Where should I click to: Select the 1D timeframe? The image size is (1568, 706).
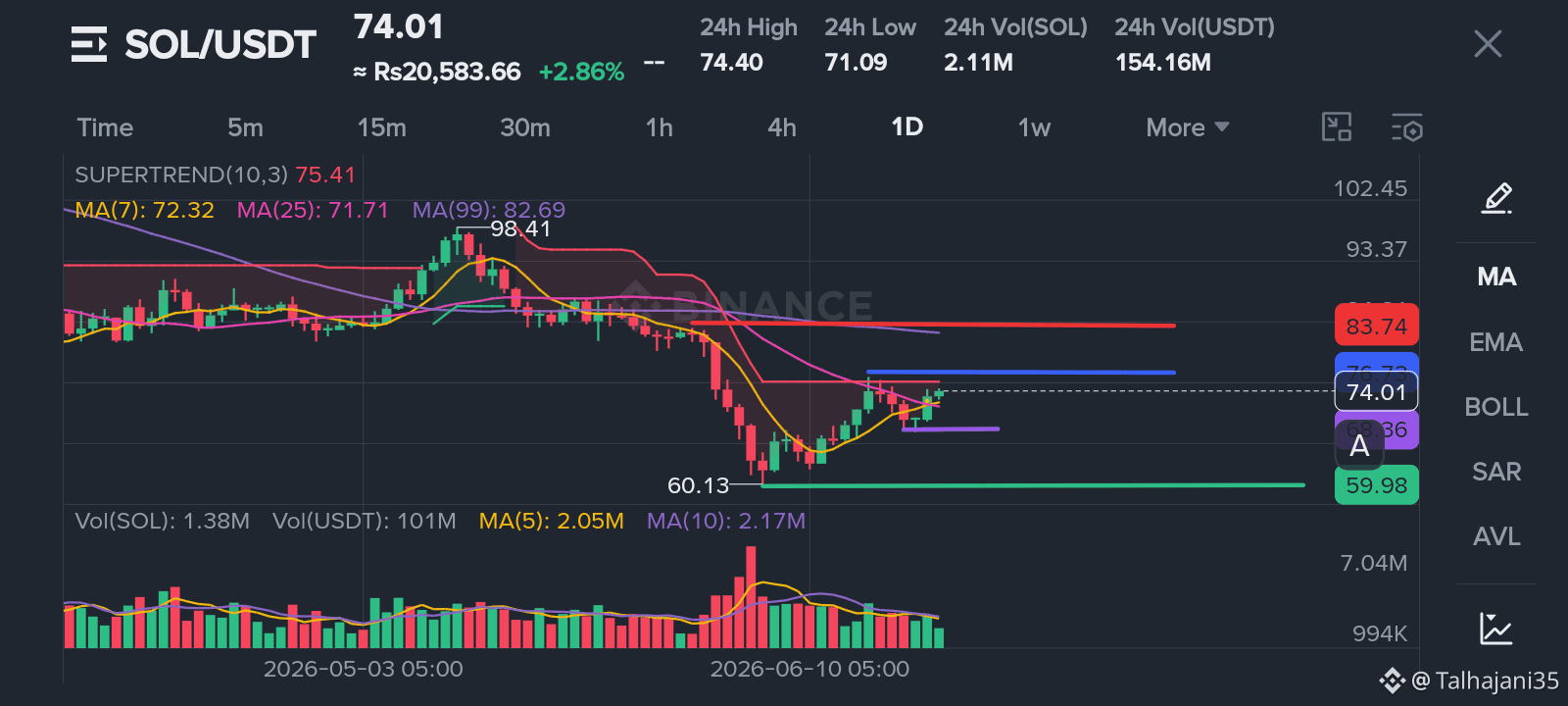tap(907, 127)
